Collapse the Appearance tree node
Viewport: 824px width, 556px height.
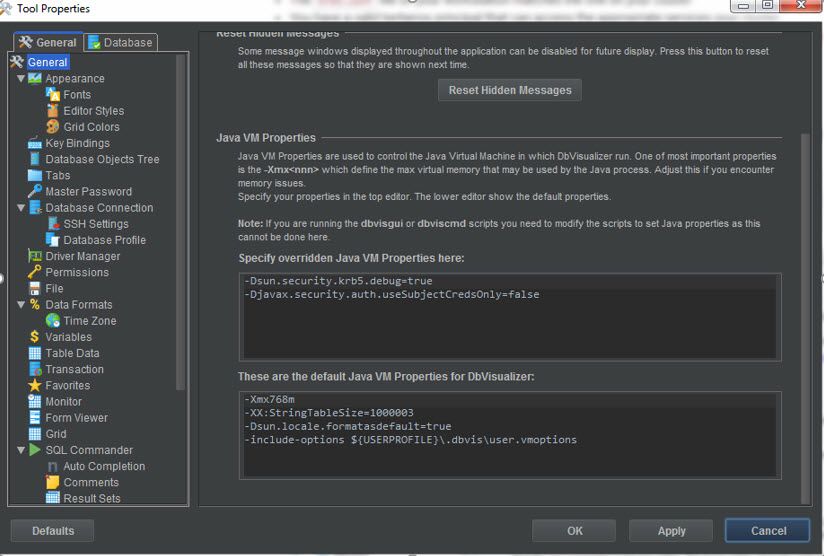[21, 78]
